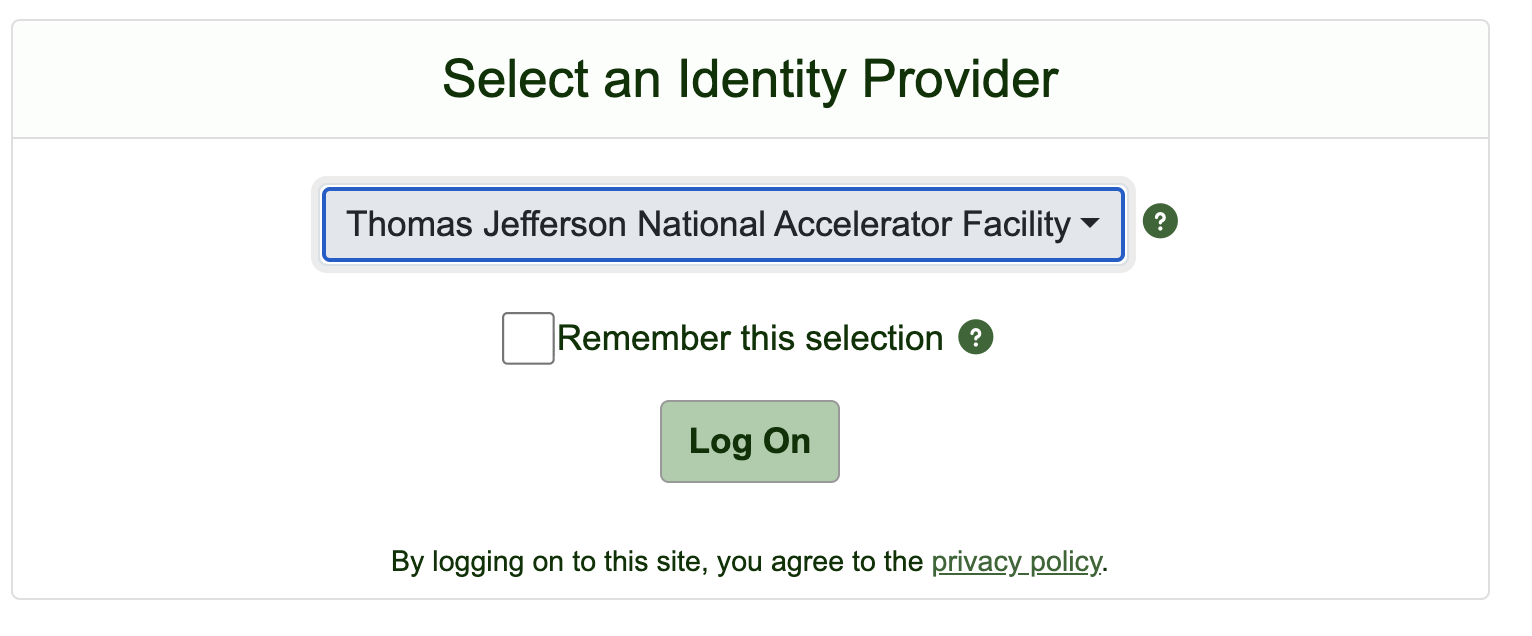Show help for the Remember this selection option
1532x636 pixels.
point(975,338)
